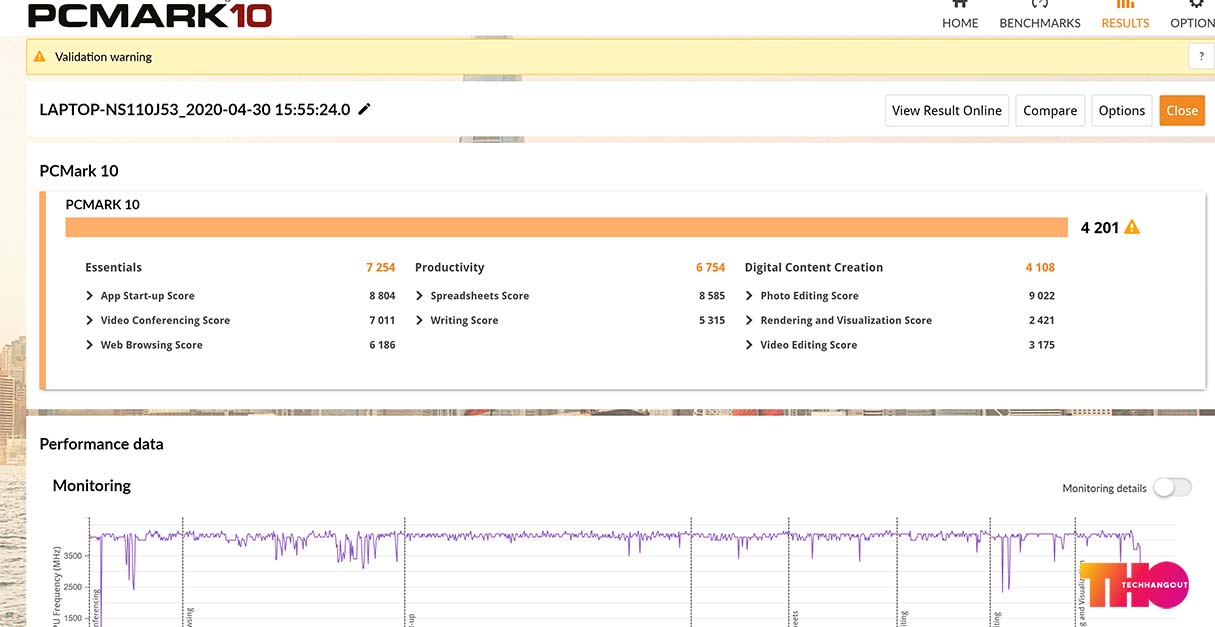1215x627 pixels.
Task: Open the validation warning help question mark
Action: [x=1201, y=57]
